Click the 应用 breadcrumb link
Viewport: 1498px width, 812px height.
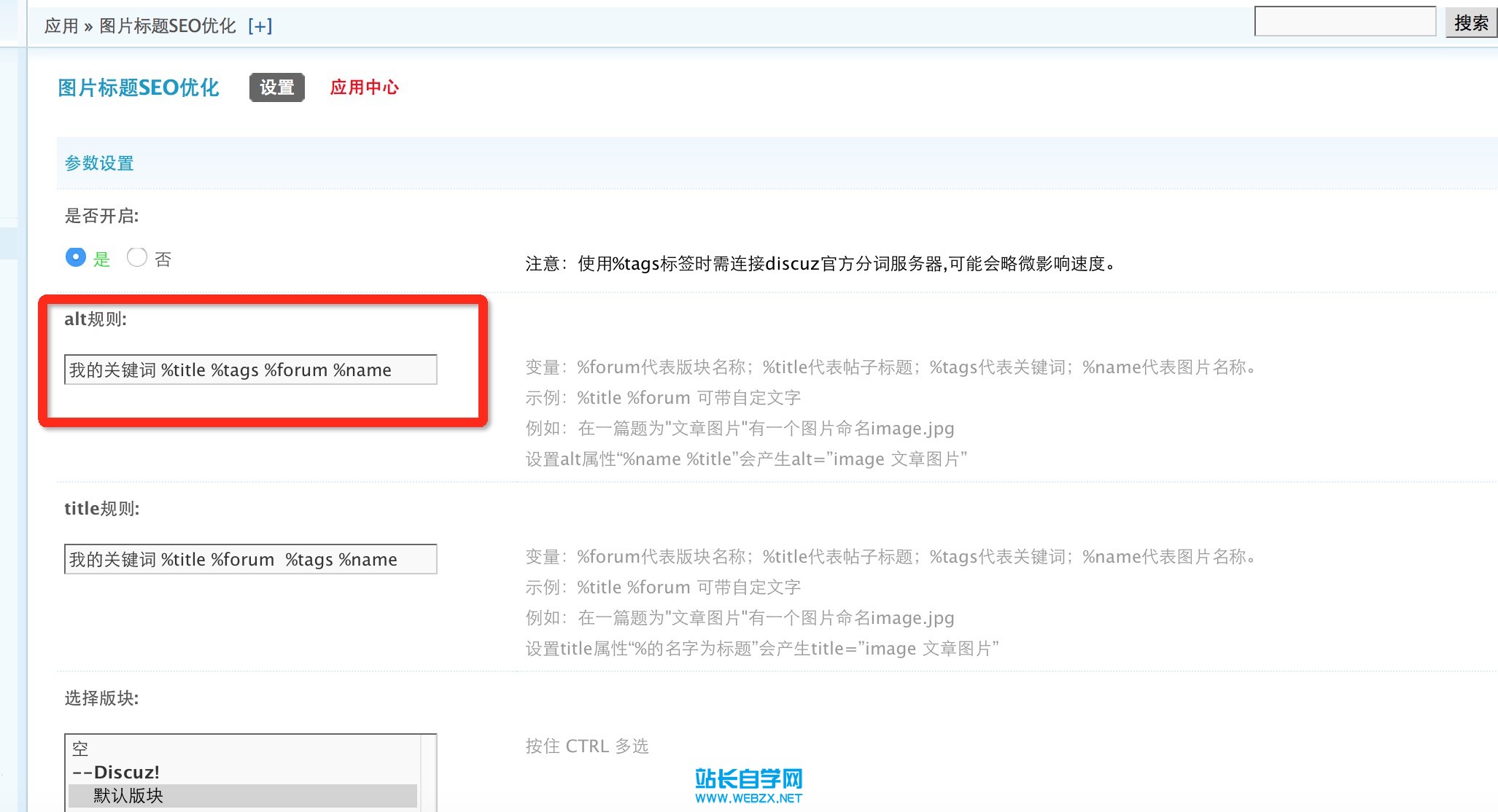pos(61,26)
